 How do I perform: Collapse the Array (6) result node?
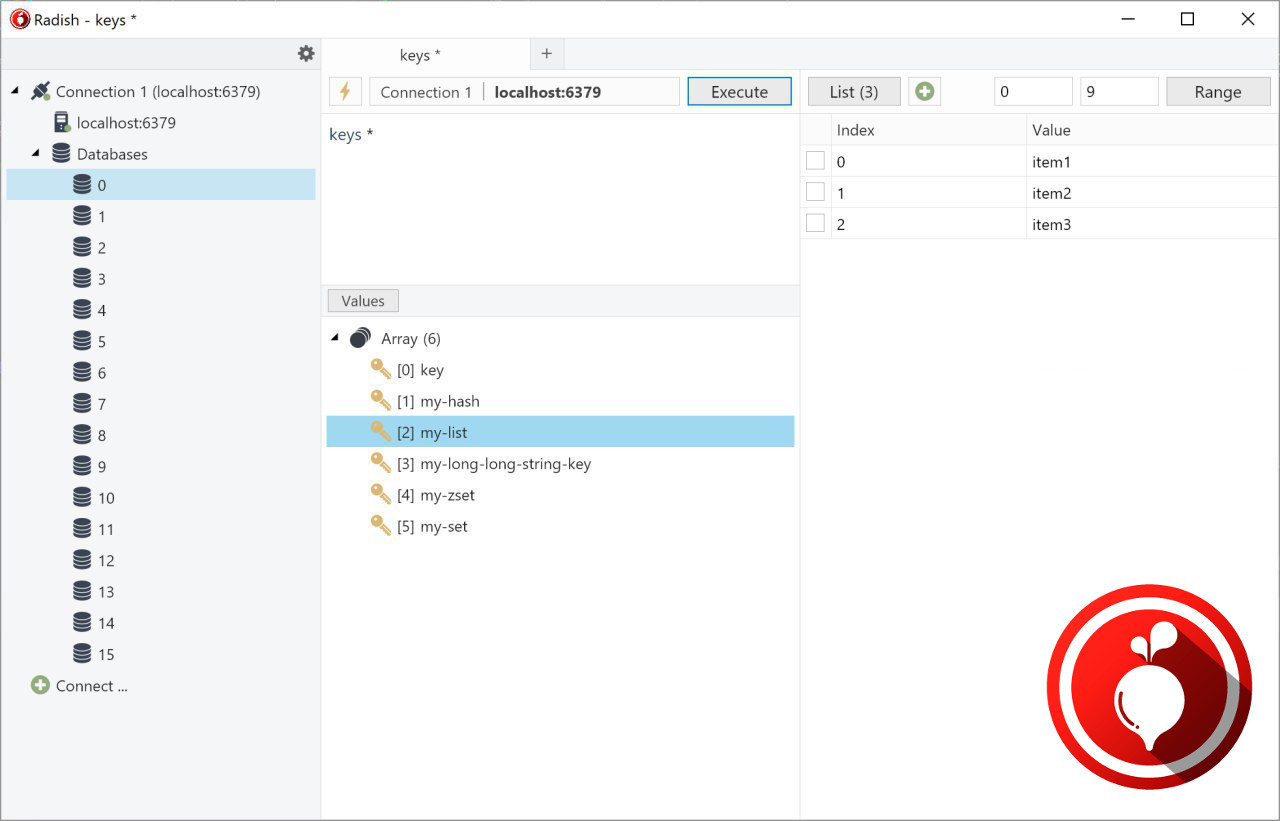[335, 338]
